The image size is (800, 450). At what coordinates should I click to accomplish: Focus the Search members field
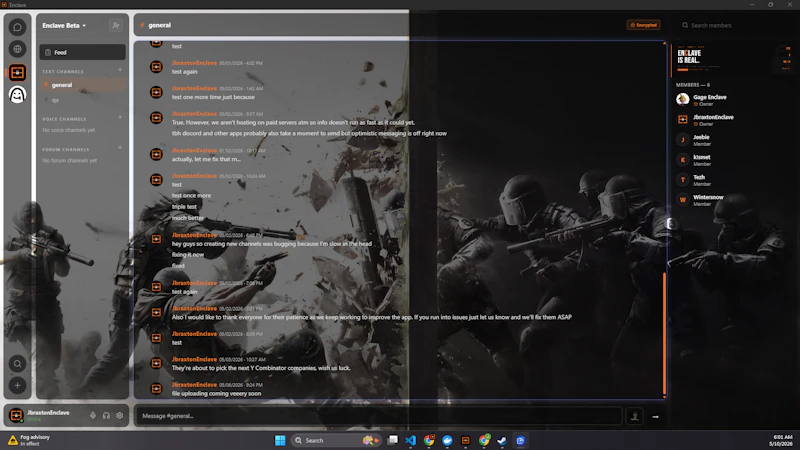pos(734,26)
